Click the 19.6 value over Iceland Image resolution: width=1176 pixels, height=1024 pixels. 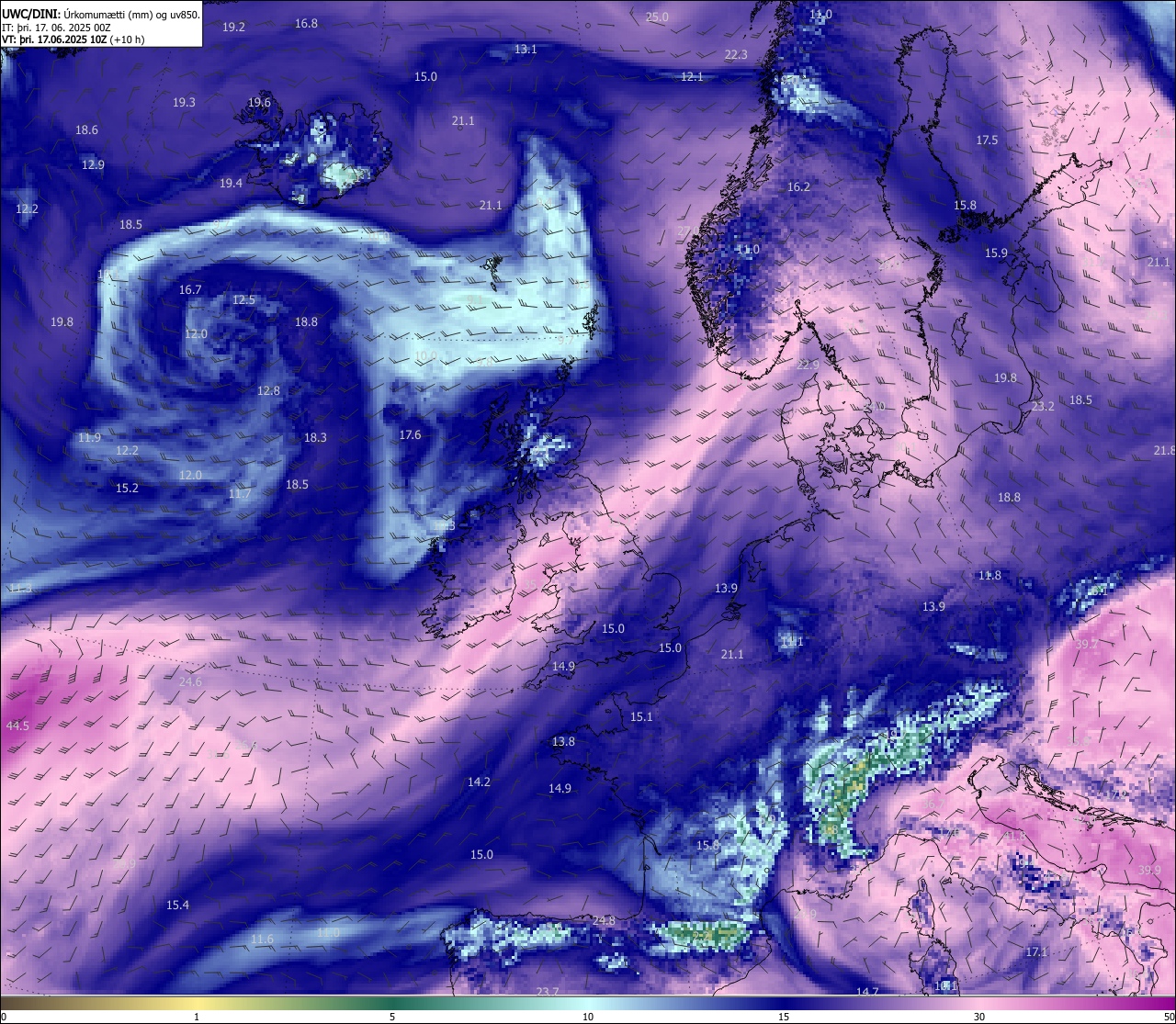pos(259,102)
